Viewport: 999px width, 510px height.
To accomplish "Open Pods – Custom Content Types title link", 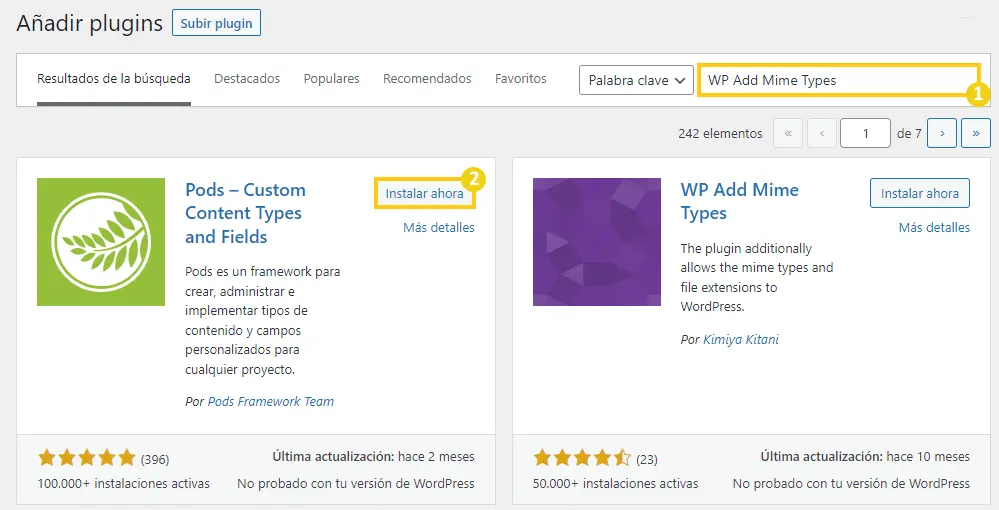I will coord(245,213).
